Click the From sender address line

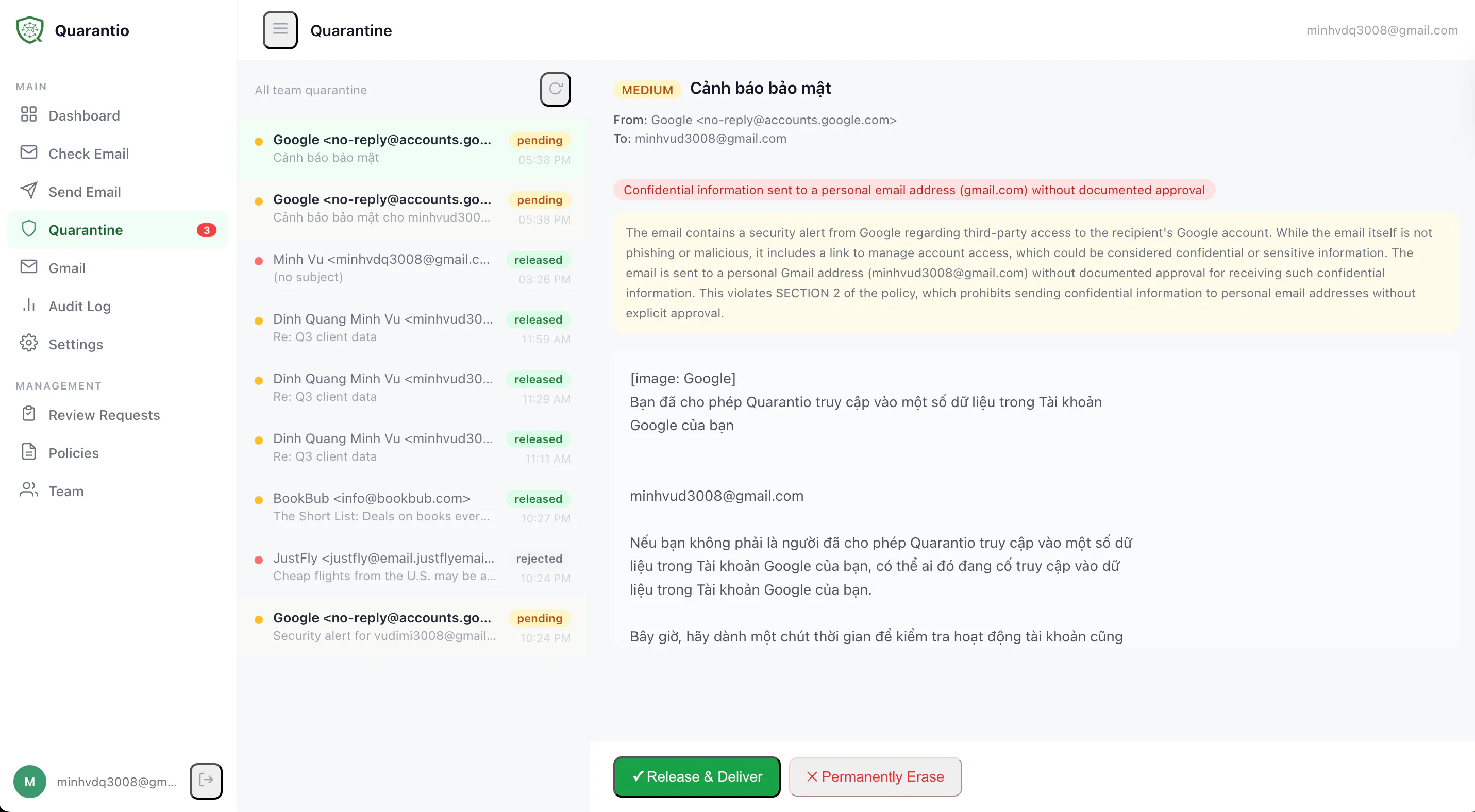pos(755,120)
